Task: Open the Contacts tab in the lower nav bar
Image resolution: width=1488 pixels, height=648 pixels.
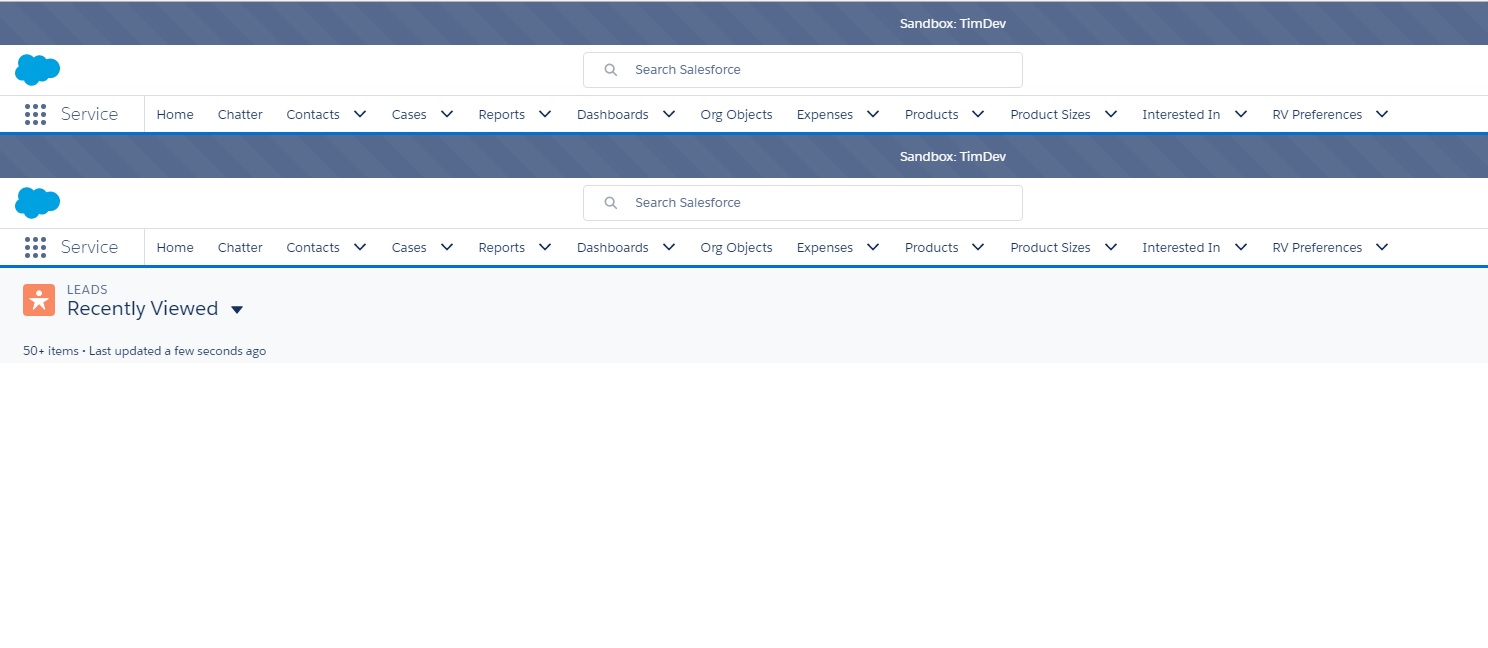Action: 313,247
